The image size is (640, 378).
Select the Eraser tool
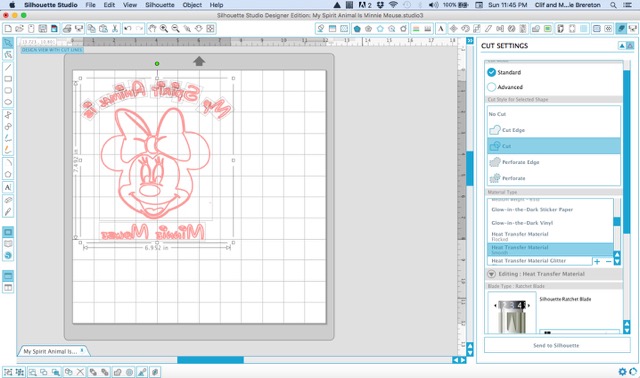coord(8,200)
